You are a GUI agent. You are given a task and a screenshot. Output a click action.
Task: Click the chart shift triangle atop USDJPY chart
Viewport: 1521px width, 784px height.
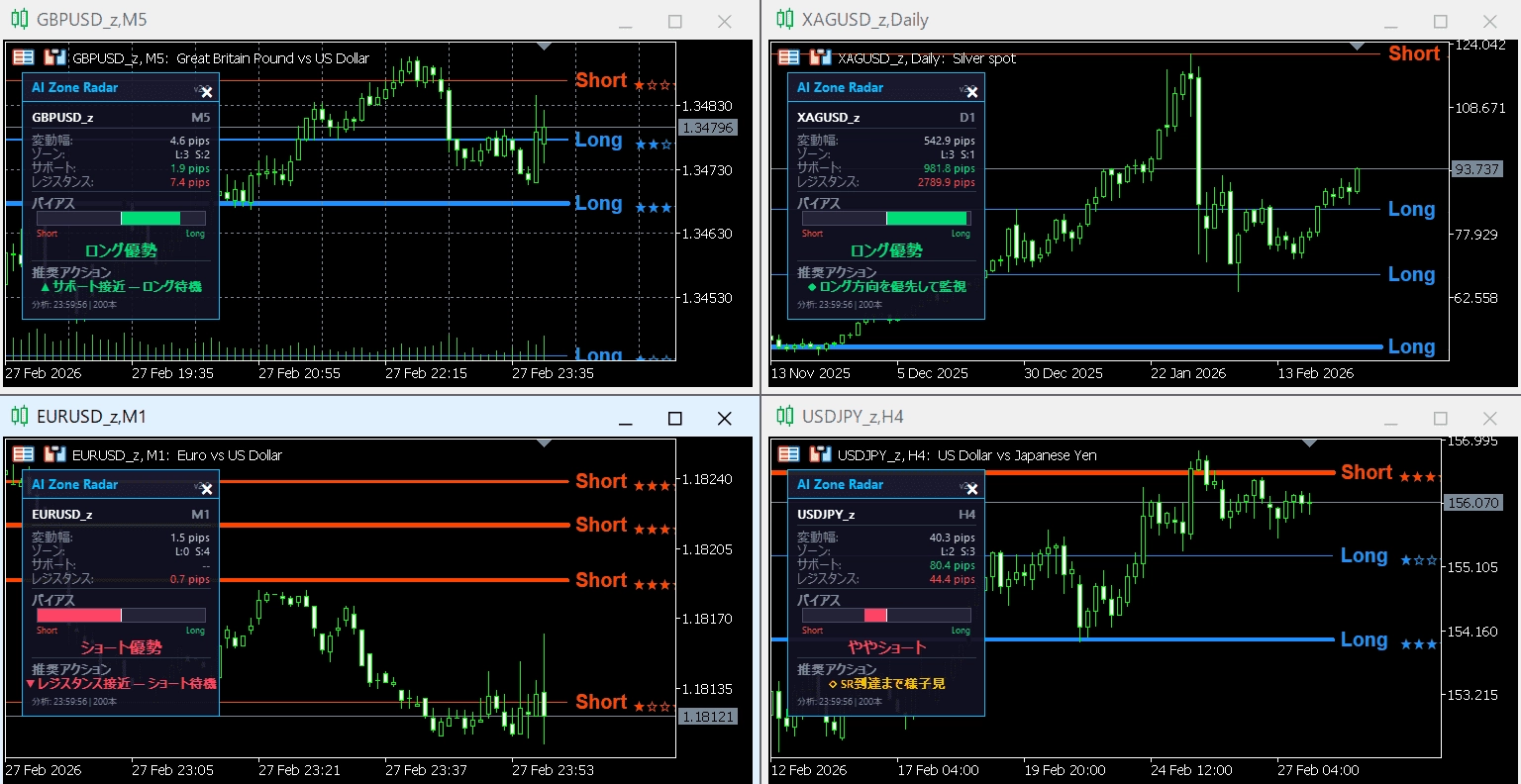[1309, 442]
